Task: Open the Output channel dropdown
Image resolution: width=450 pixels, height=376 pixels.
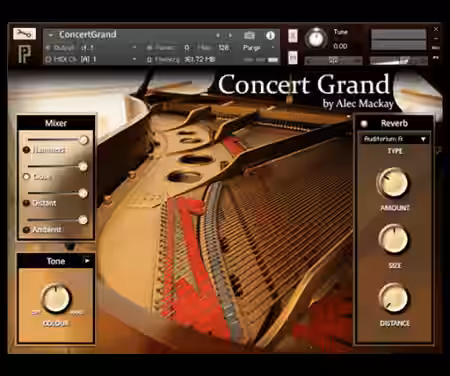Action: [134, 48]
